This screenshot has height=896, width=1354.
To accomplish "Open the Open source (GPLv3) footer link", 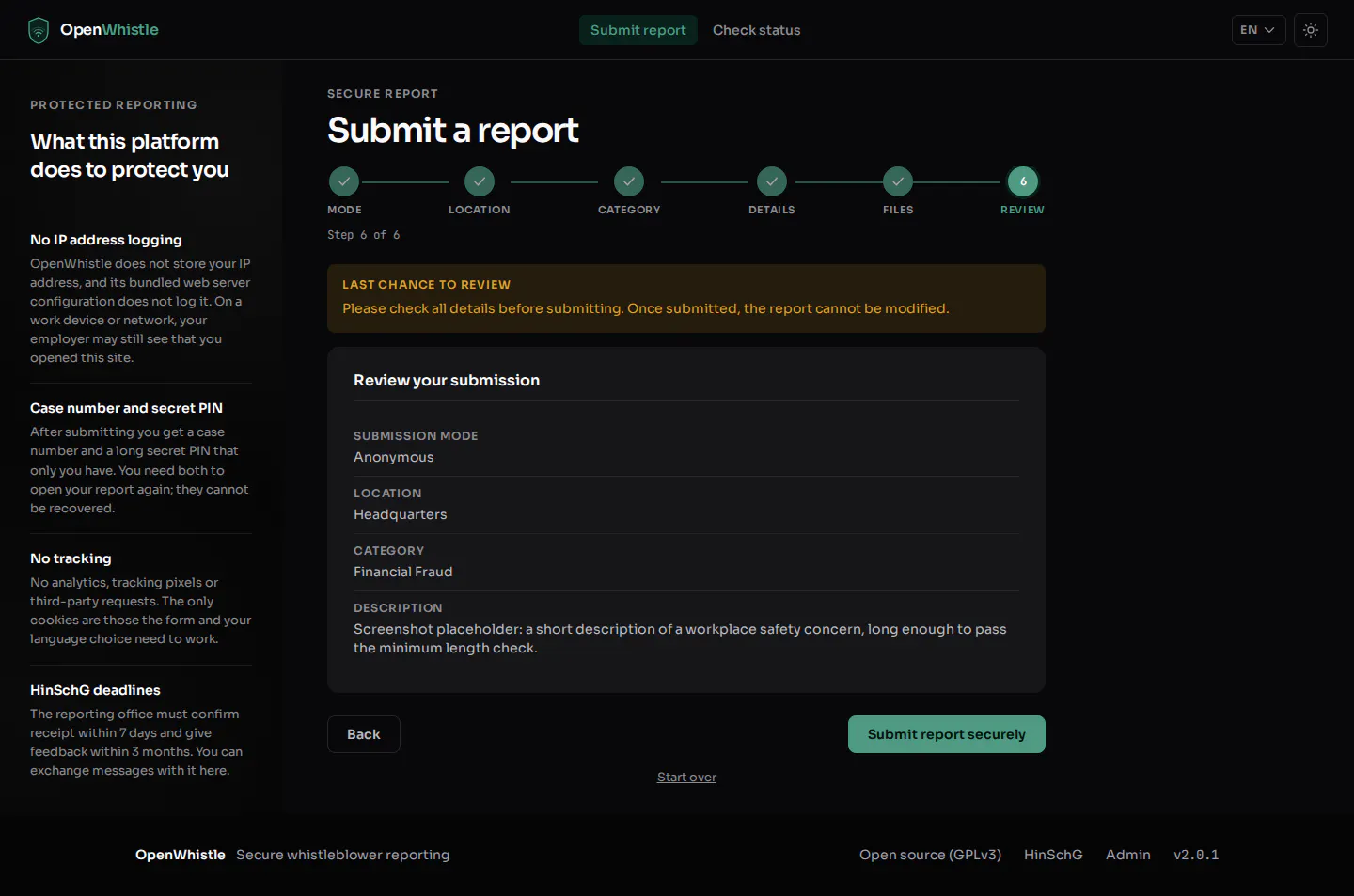I will [x=930, y=855].
